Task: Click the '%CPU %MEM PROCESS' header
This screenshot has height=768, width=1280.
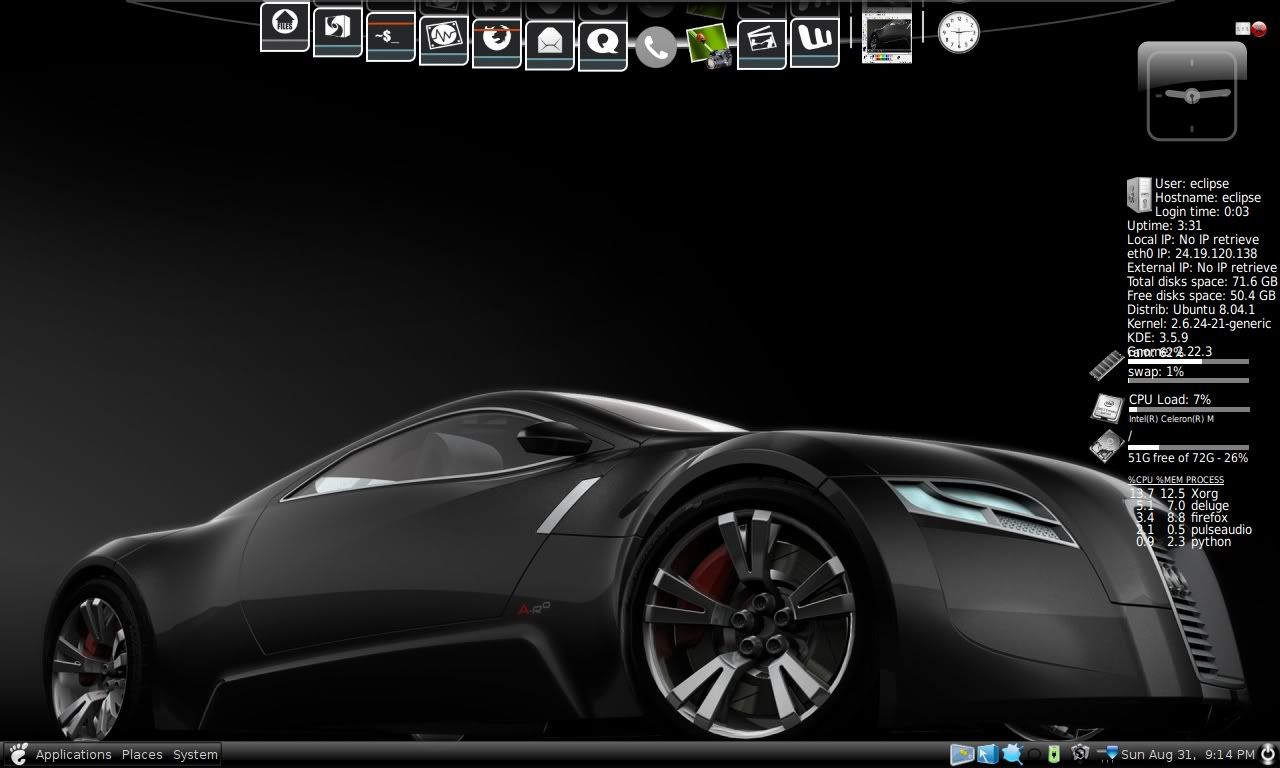Action: (x=1176, y=480)
